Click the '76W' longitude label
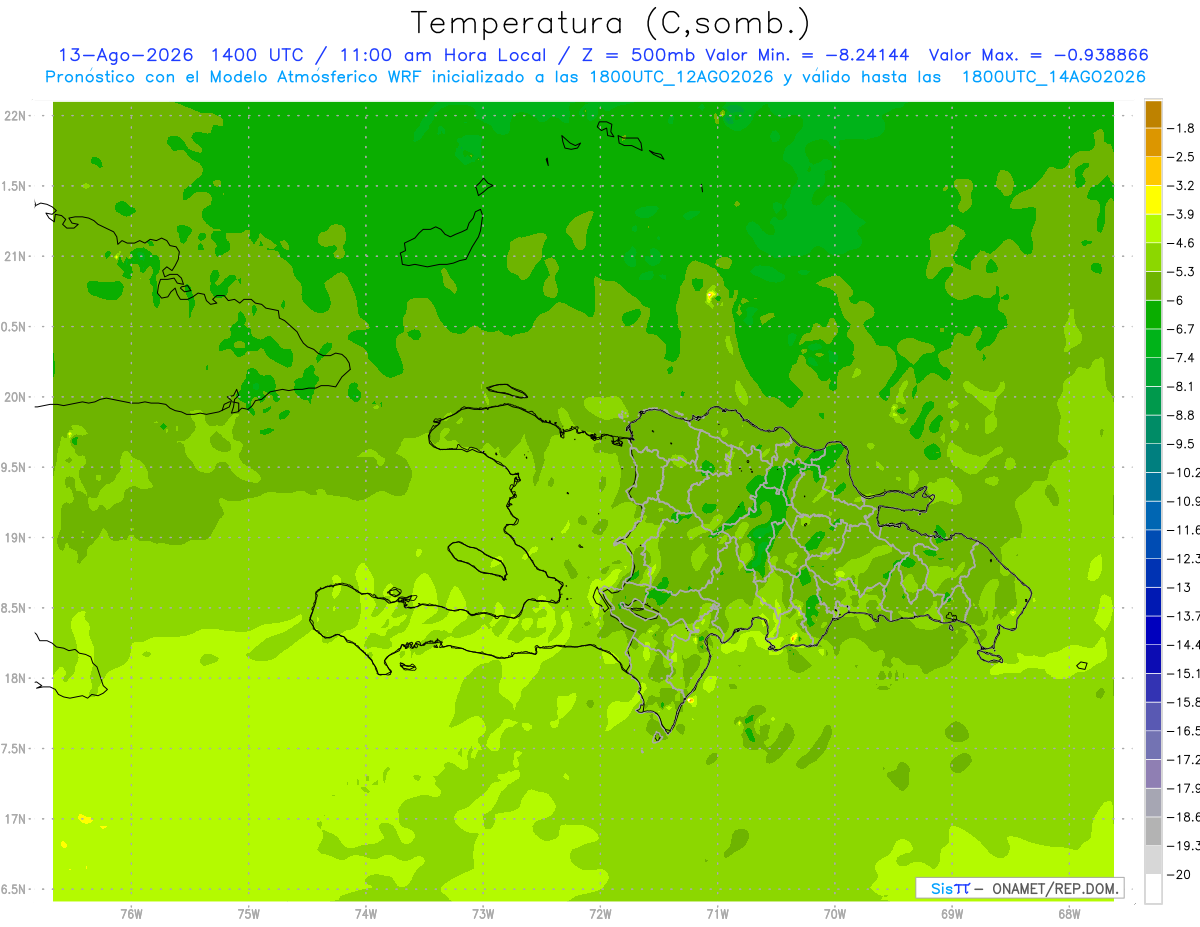 pos(131,914)
